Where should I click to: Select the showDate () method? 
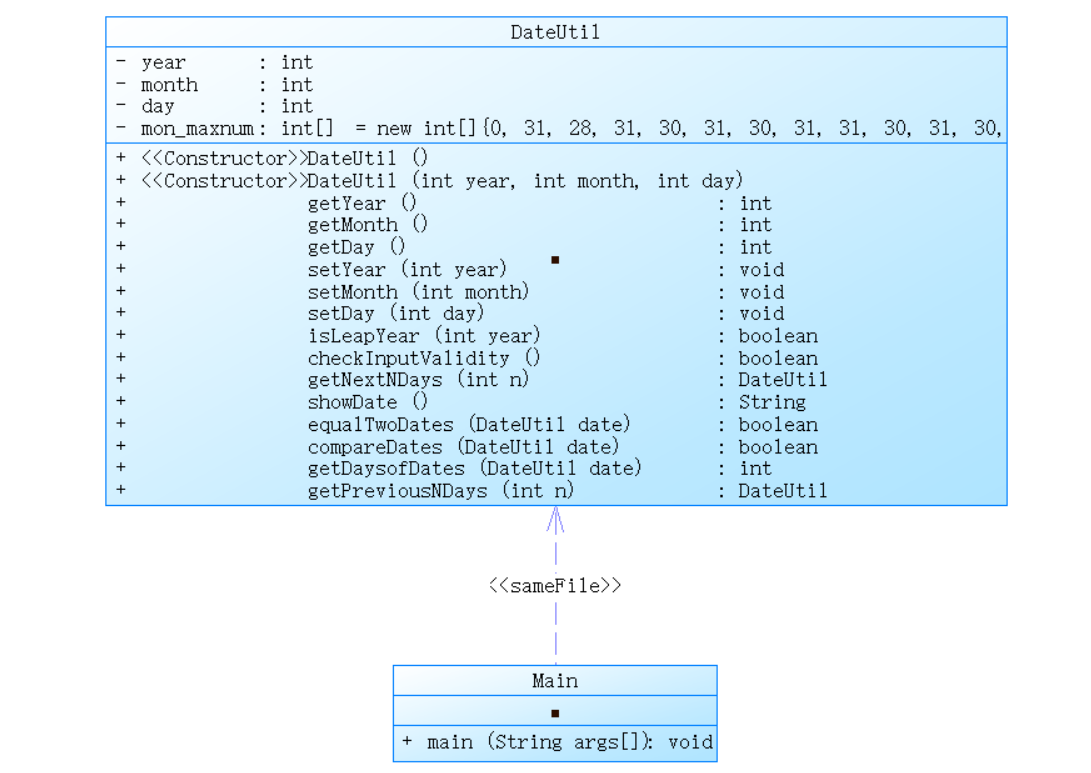[367, 402]
